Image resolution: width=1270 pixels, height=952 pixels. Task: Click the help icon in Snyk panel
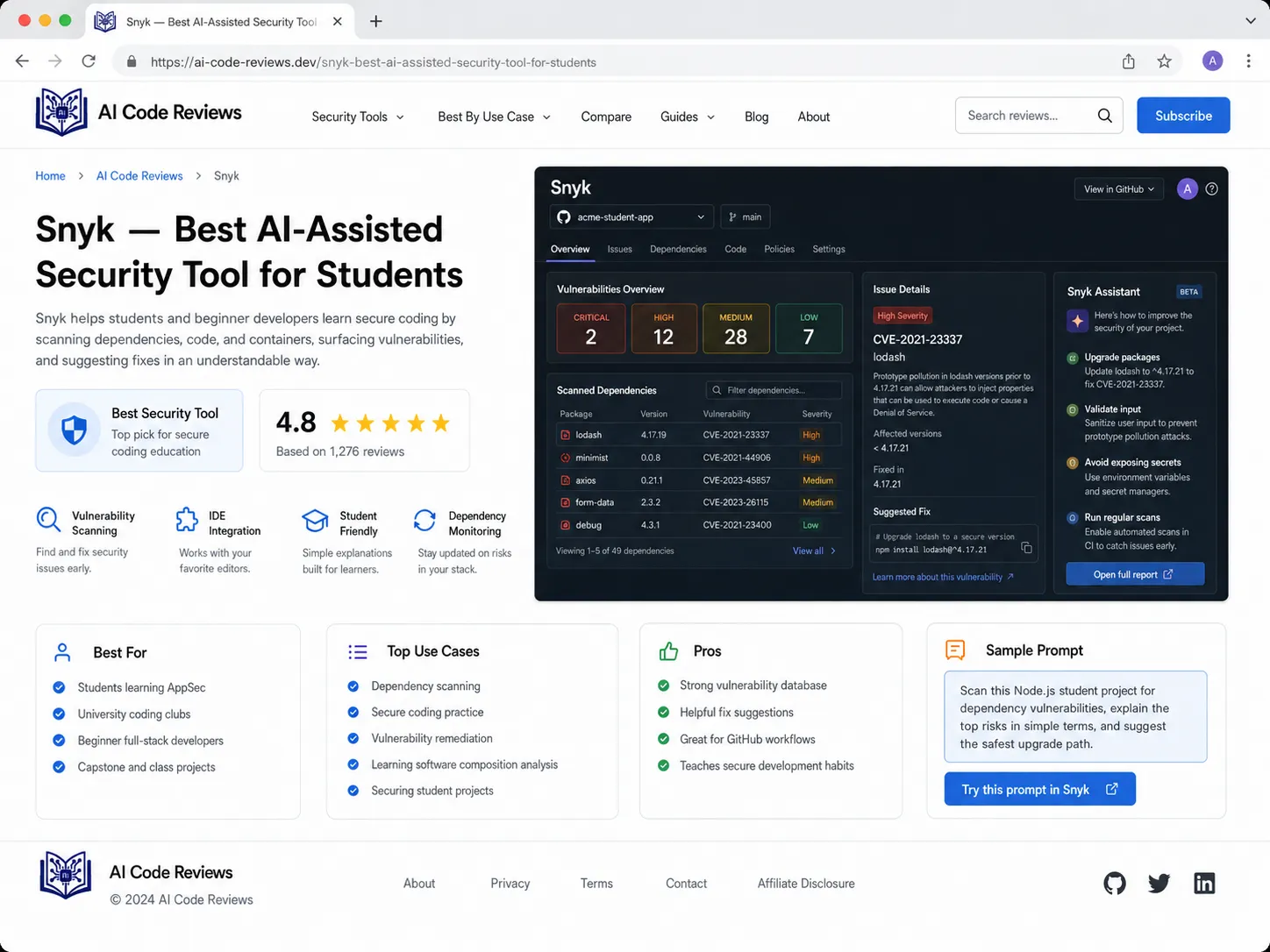[x=1211, y=188]
